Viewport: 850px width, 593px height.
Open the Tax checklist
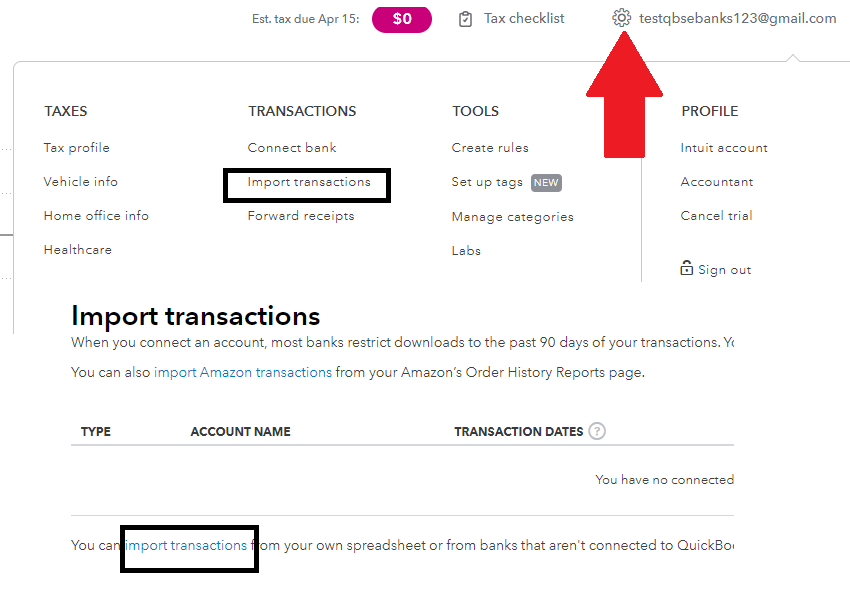524,18
